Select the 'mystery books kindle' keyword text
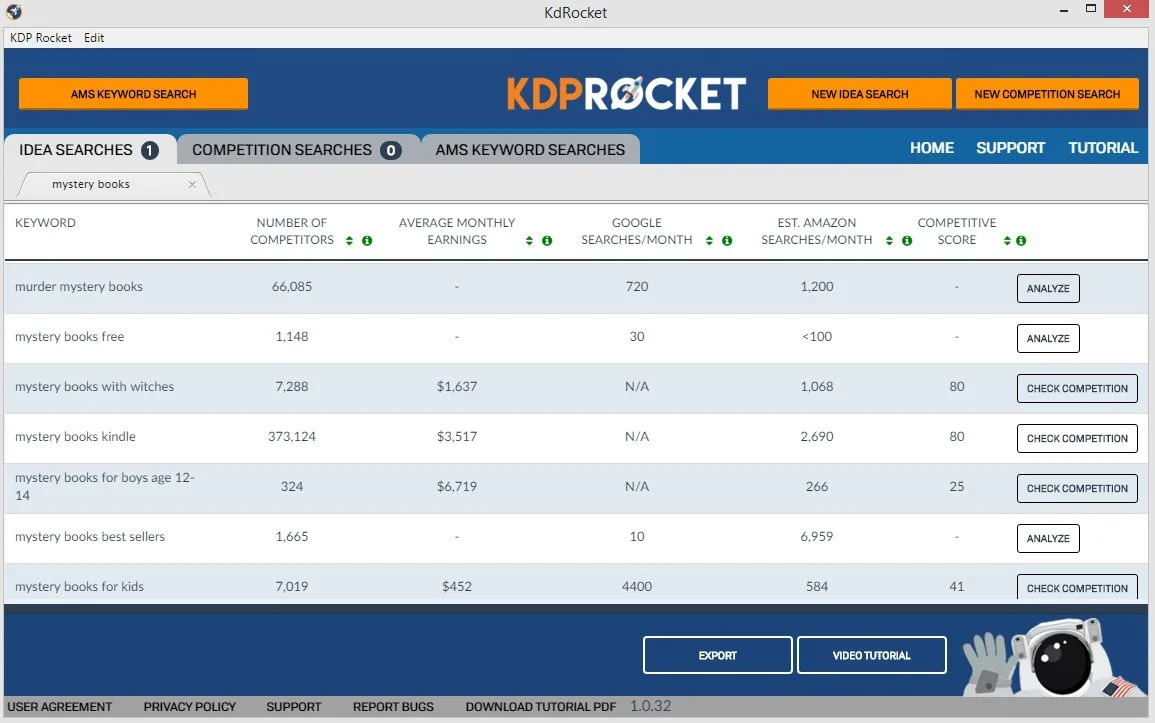 (x=75, y=437)
